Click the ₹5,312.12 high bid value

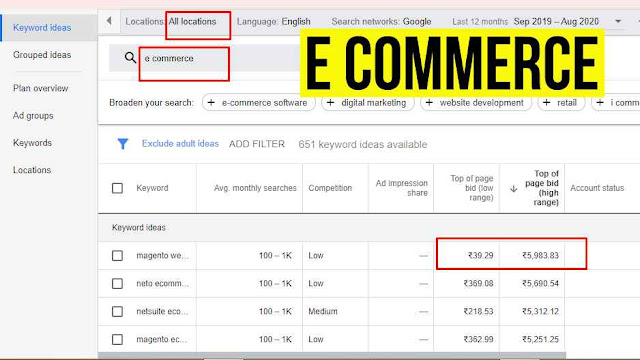pos(540,311)
